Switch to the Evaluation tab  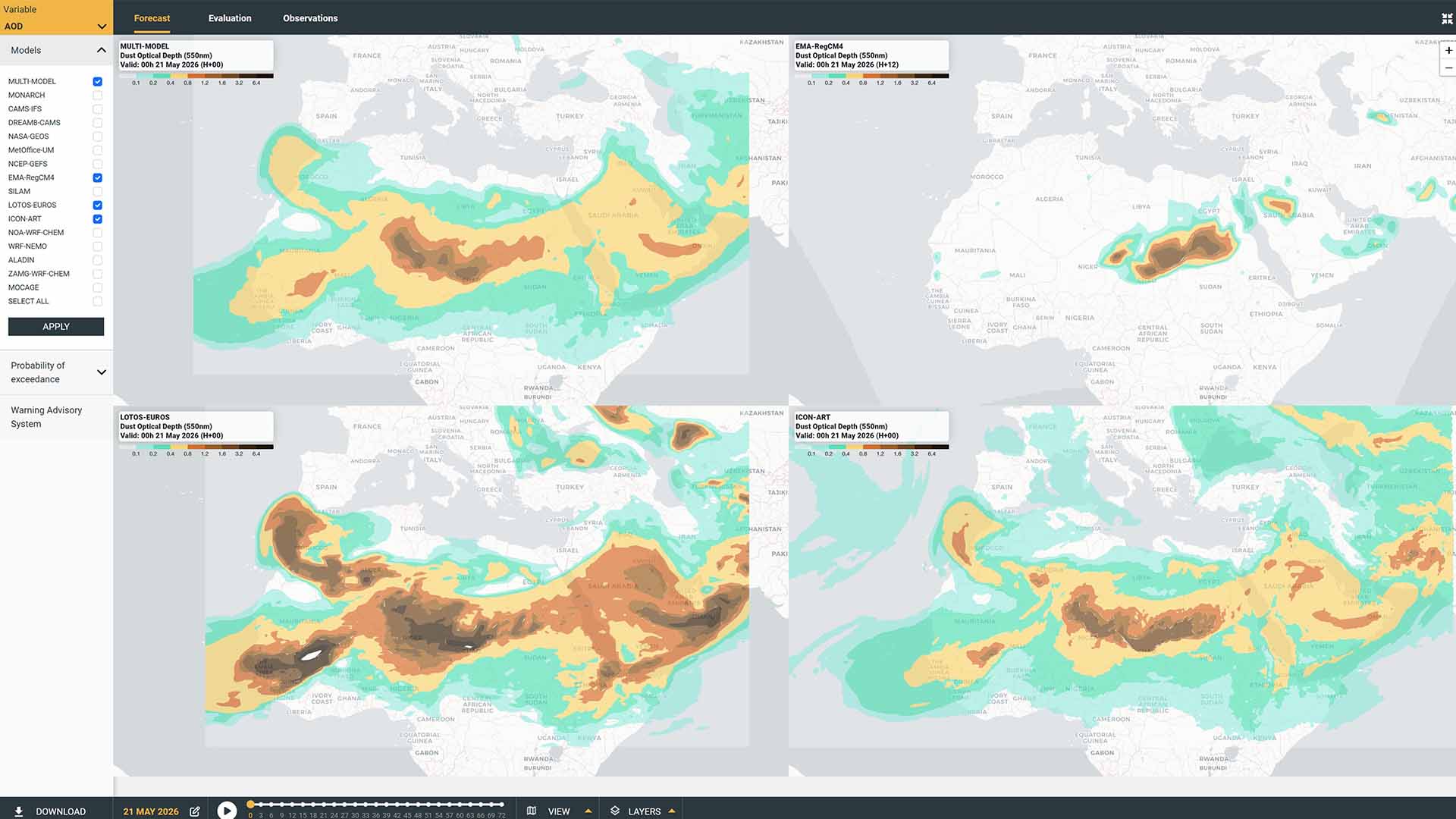tap(230, 18)
